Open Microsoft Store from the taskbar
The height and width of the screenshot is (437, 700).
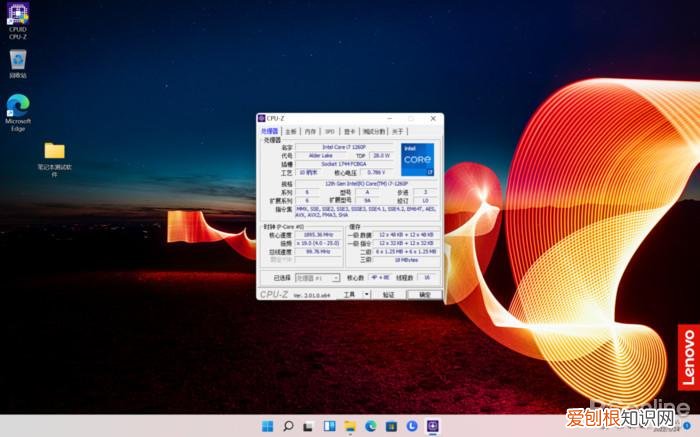tap(391, 427)
